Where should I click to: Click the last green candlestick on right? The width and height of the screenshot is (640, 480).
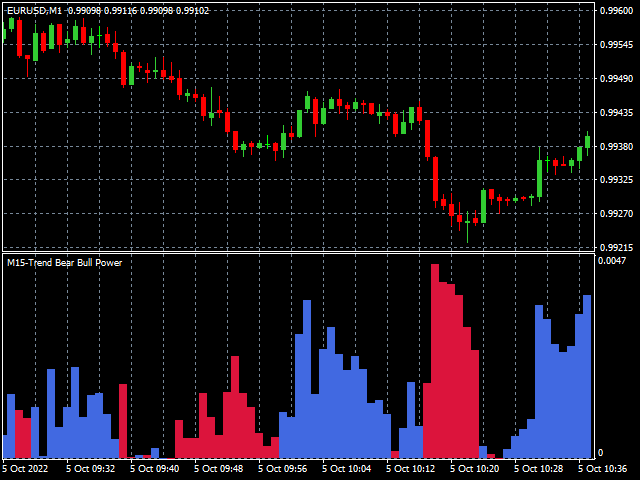point(587,142)
